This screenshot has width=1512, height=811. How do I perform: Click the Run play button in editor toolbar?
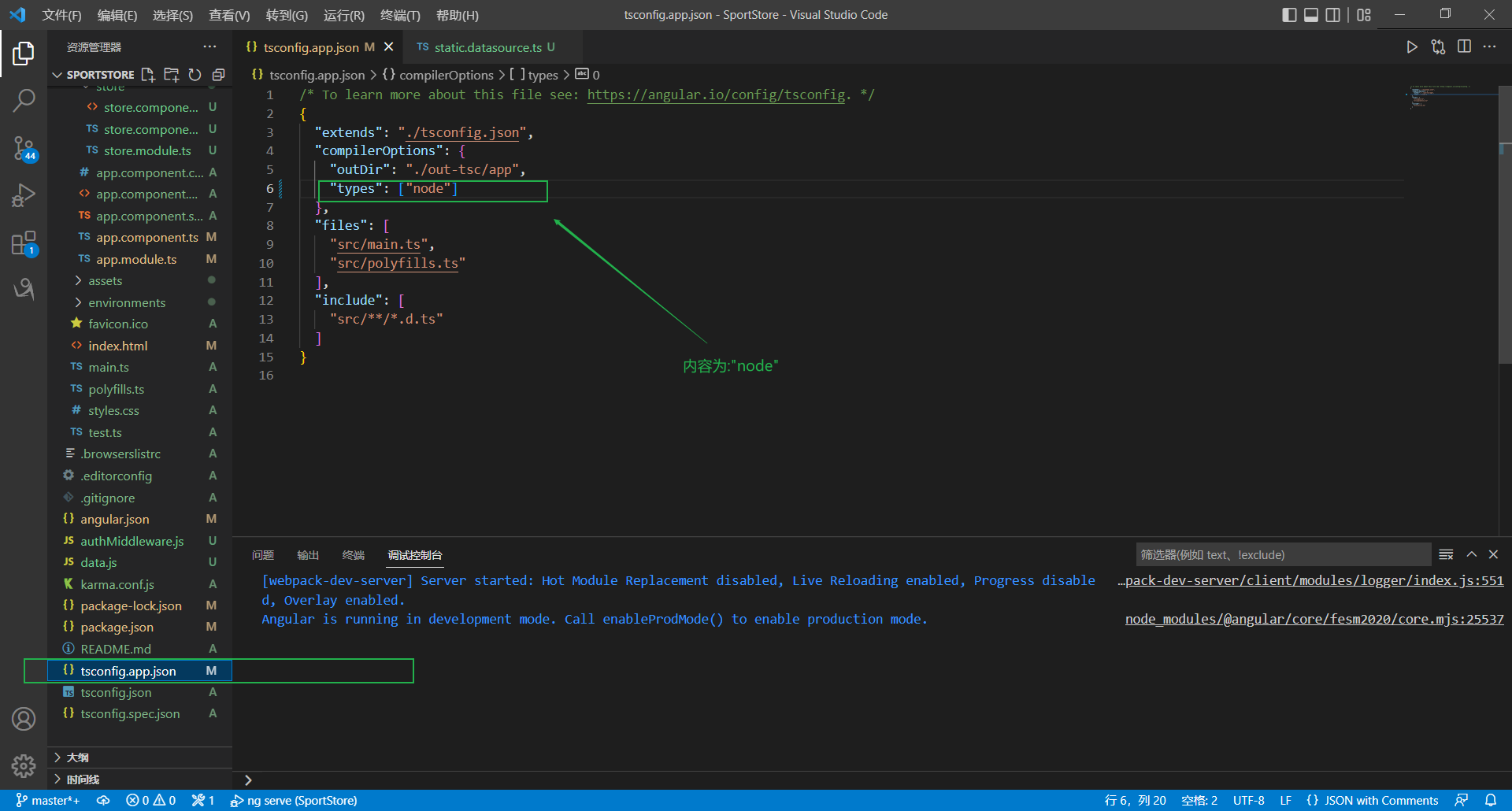point(1412,47)
